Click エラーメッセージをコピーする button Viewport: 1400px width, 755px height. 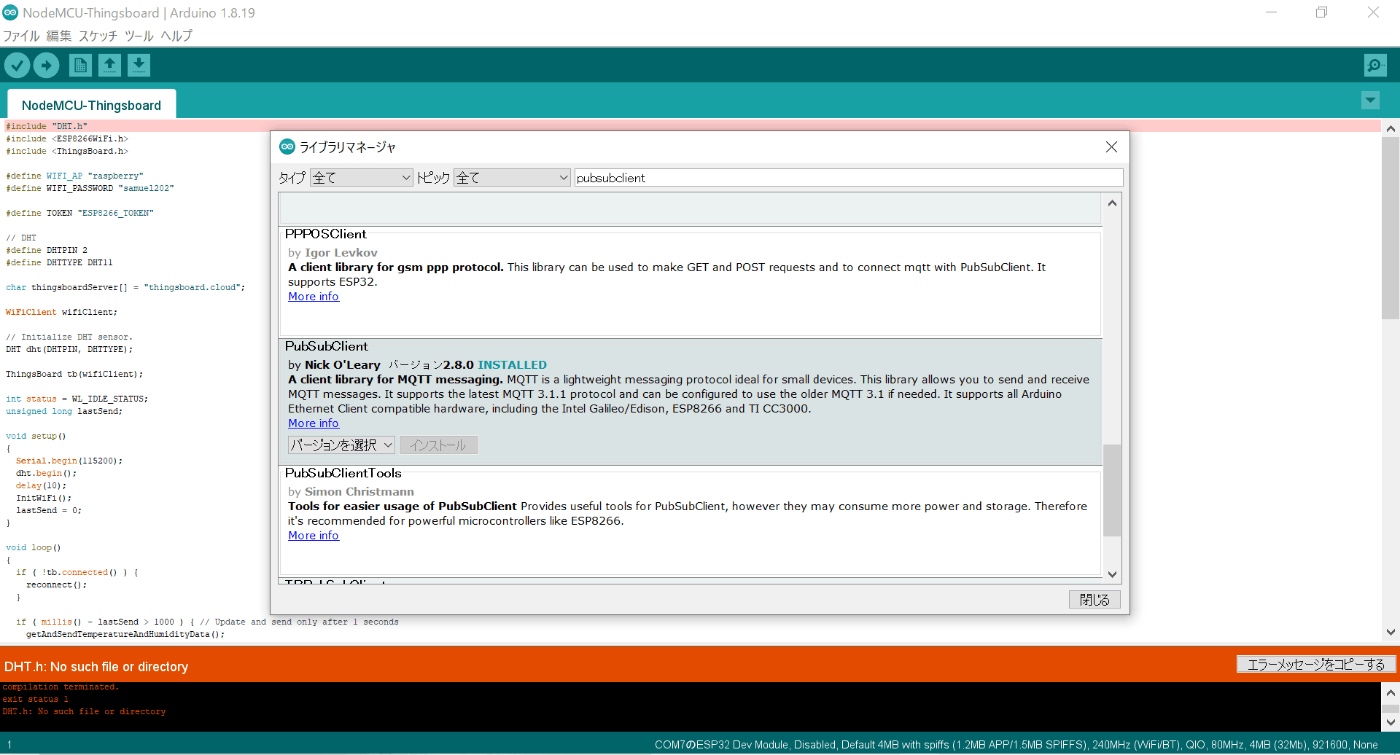point(1316,665)
